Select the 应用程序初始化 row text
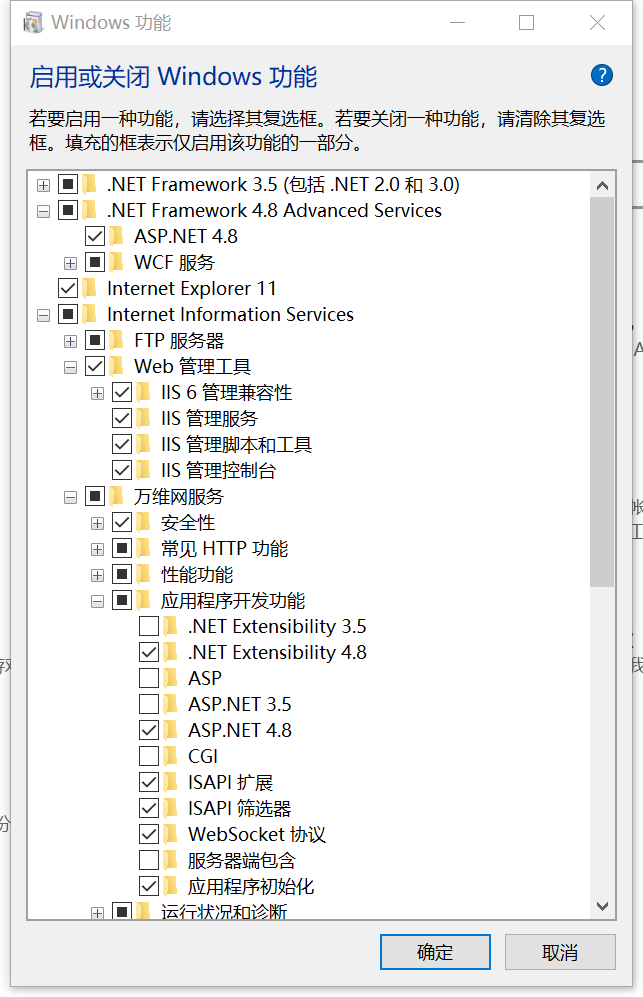Viewport: 643px width, 997px height. click(x=251, y=886)
